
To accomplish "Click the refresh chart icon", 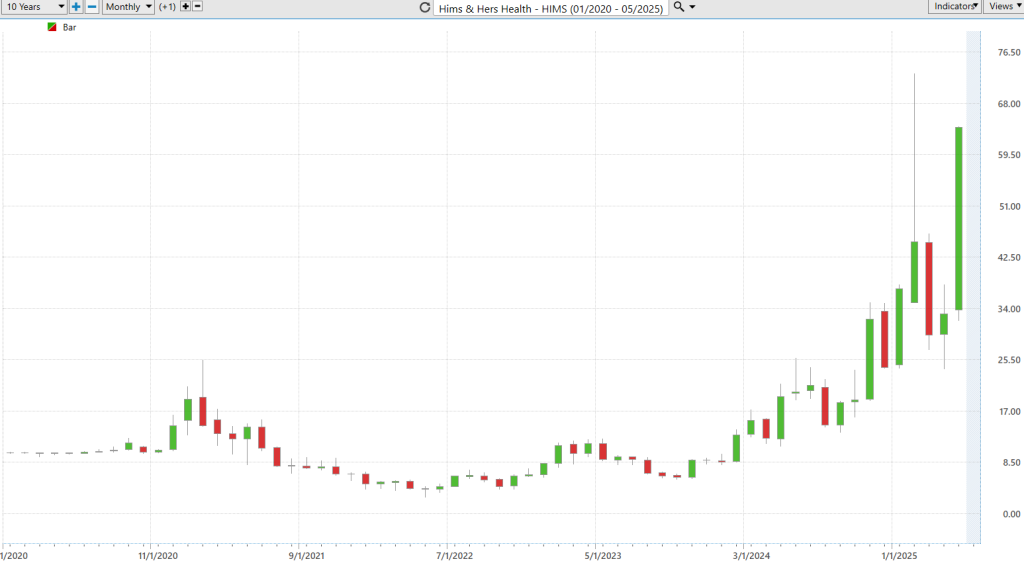I will pyautogui.click(x=424, y=7).
